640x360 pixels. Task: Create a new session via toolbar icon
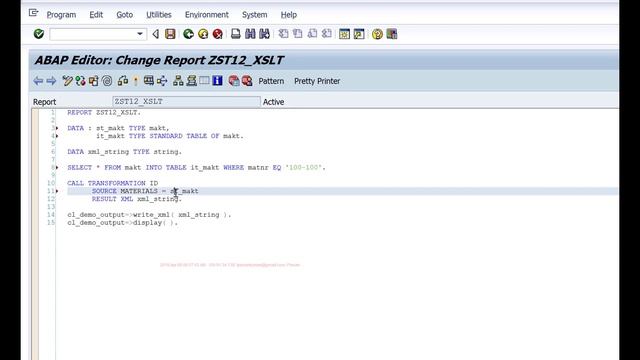tap(344, 34)
